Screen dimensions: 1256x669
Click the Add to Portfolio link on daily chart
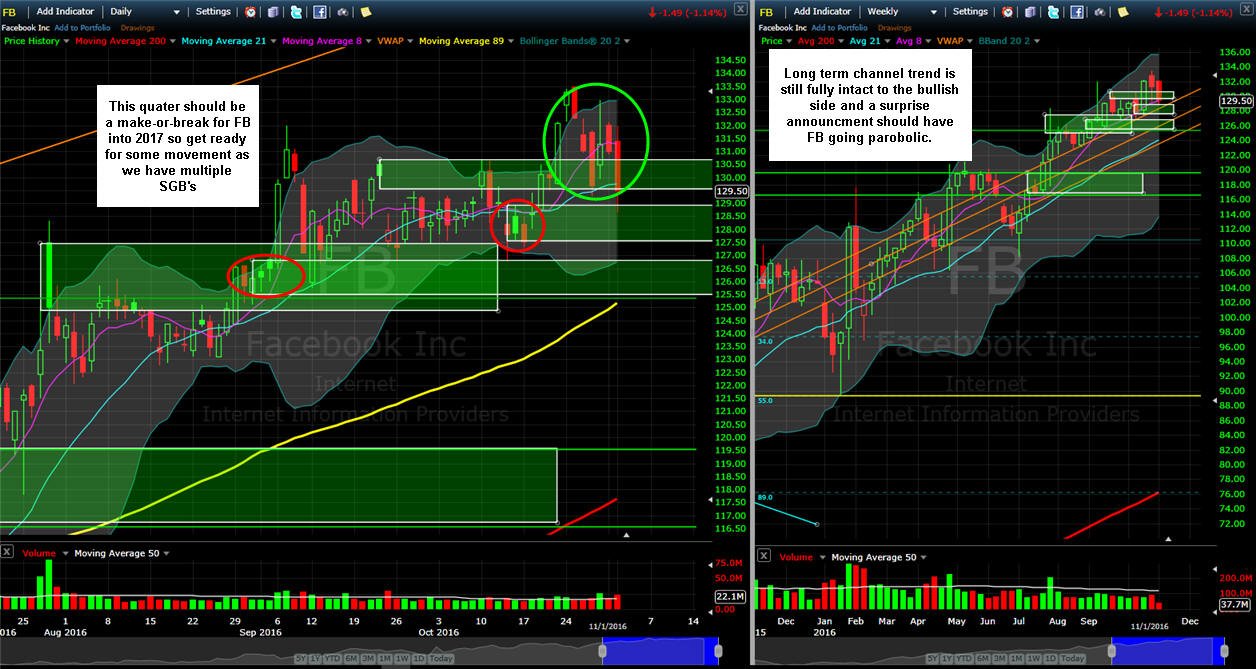coord(82,28)
